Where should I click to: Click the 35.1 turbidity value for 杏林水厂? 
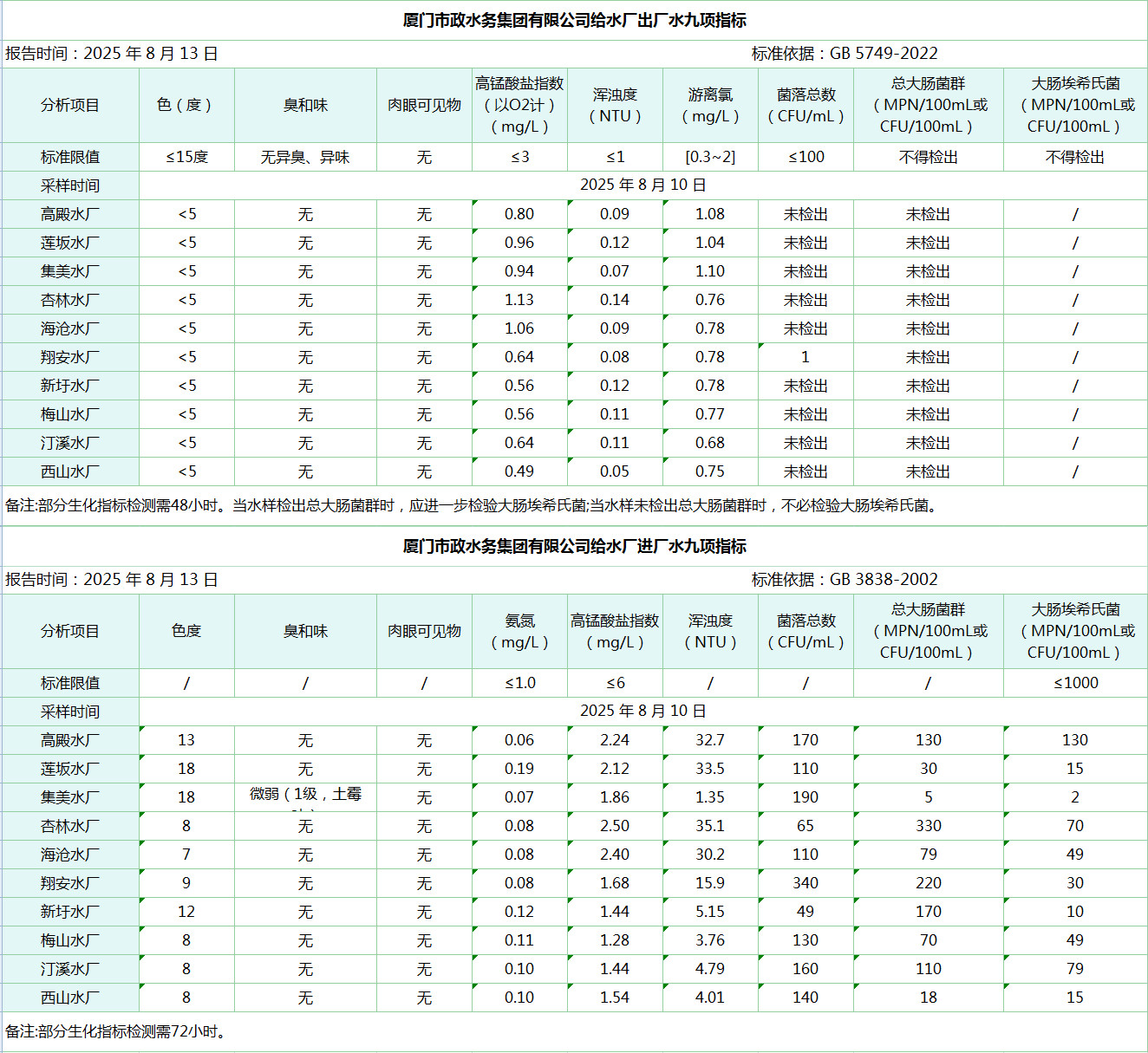point(710,826)
